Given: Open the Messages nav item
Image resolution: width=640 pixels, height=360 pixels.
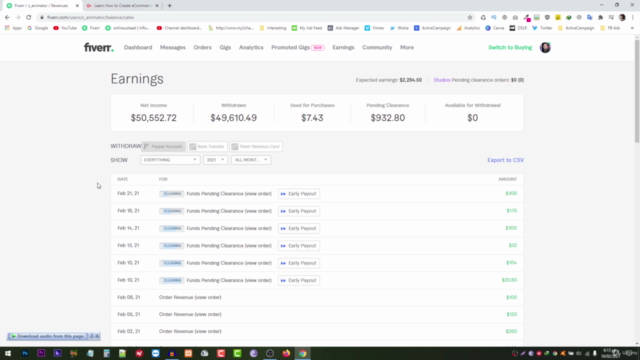Looking at the screenshot, I should click(x=173, y=47).
